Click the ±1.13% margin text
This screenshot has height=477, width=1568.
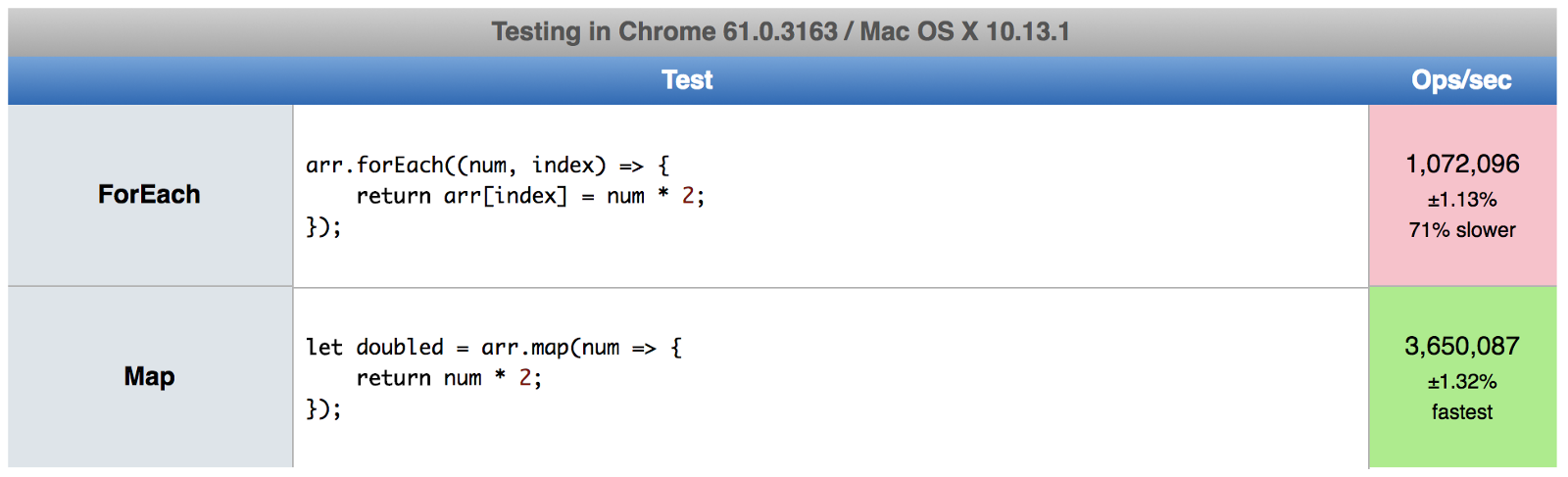(1462, 200)
